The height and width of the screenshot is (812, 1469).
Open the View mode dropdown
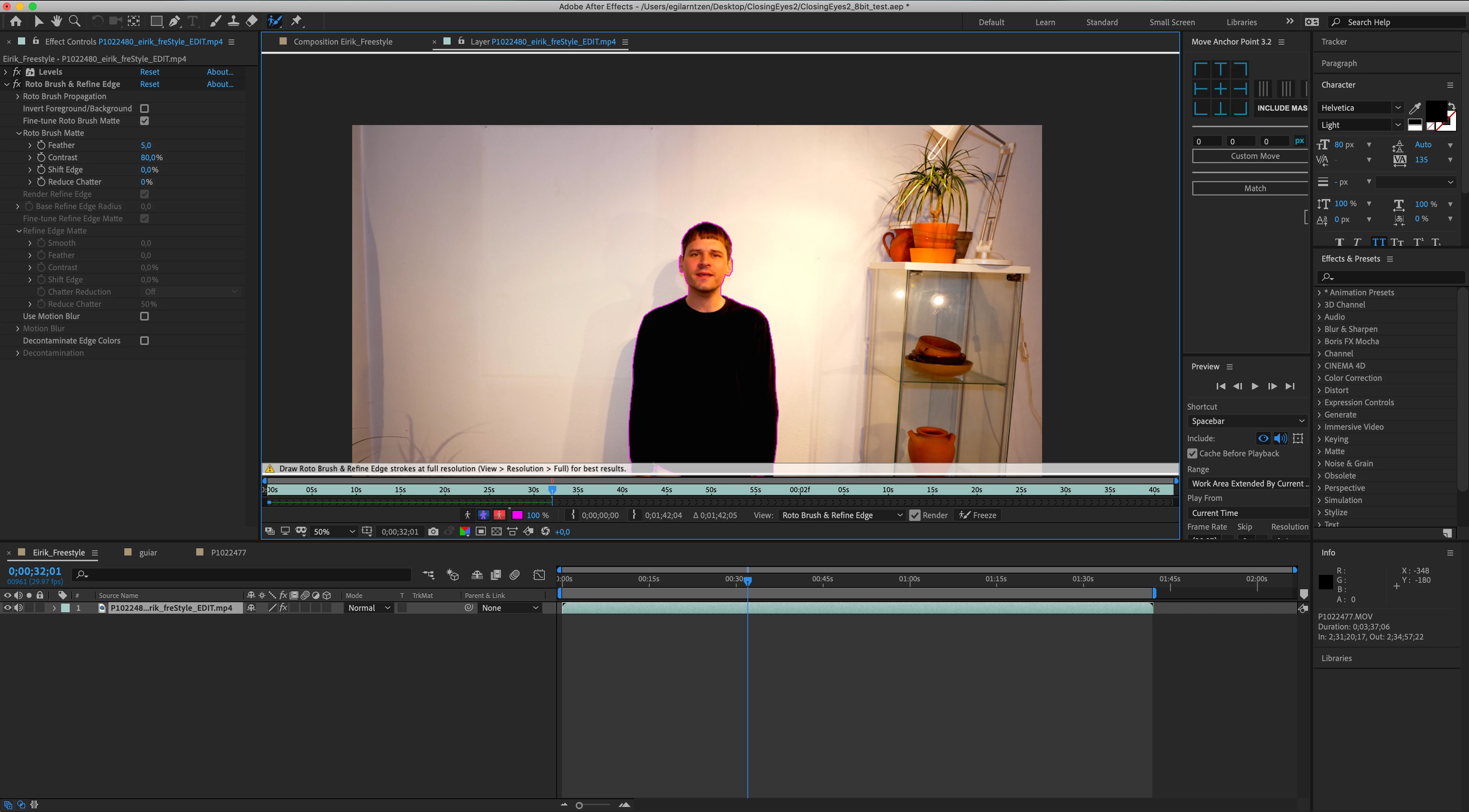pos(842,515)
